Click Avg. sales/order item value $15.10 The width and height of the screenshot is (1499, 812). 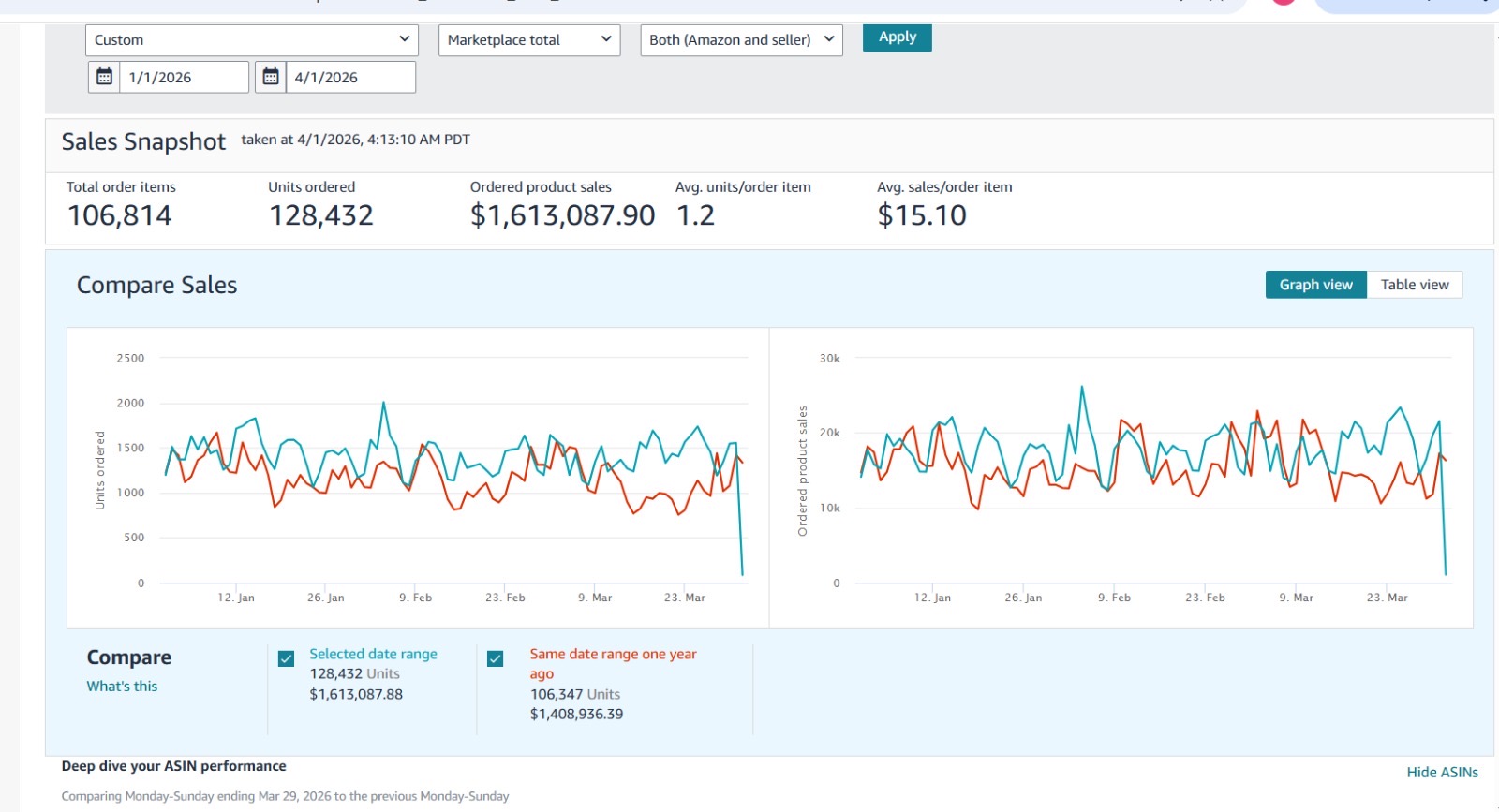coord(922,215)
